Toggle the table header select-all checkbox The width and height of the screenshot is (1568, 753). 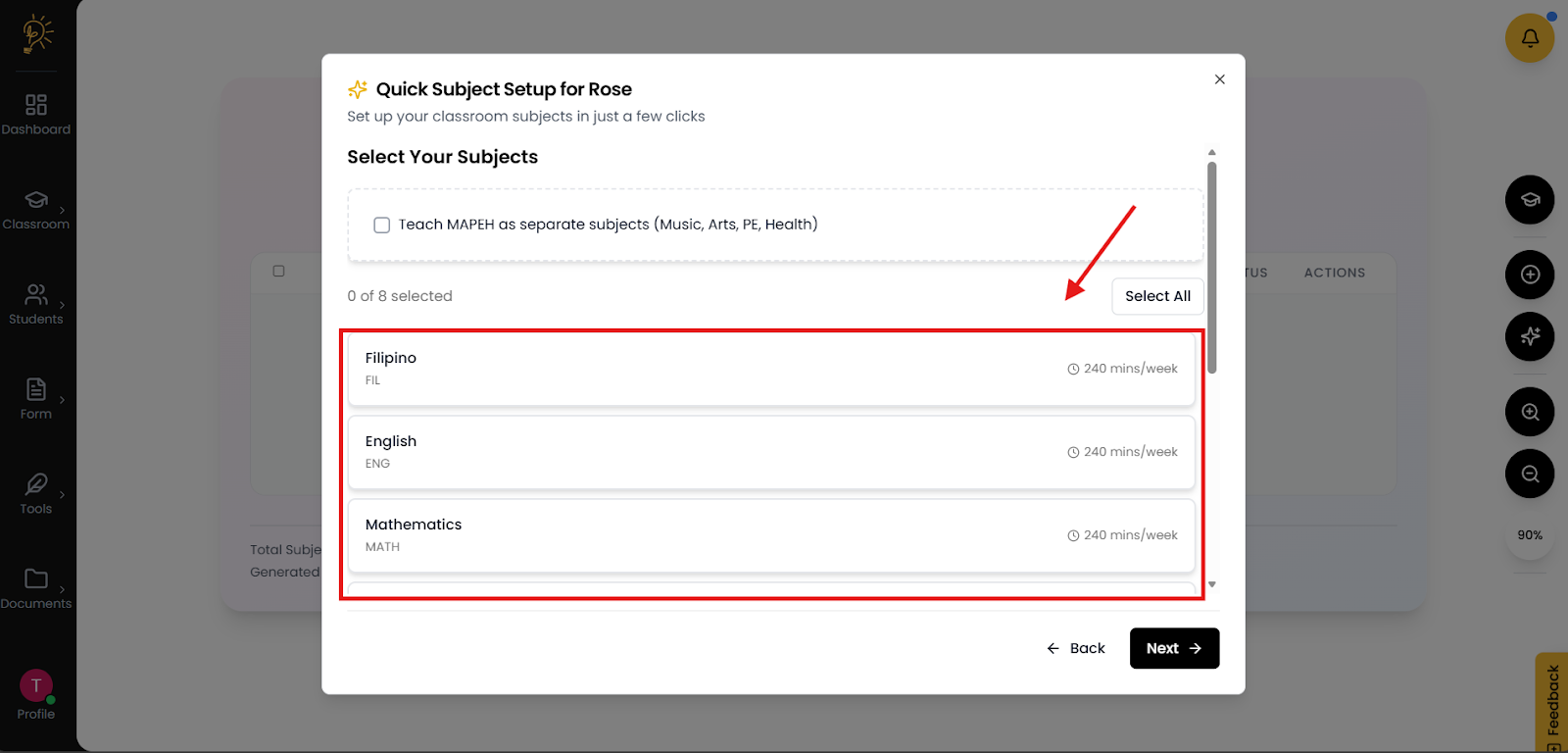(279, 272)
